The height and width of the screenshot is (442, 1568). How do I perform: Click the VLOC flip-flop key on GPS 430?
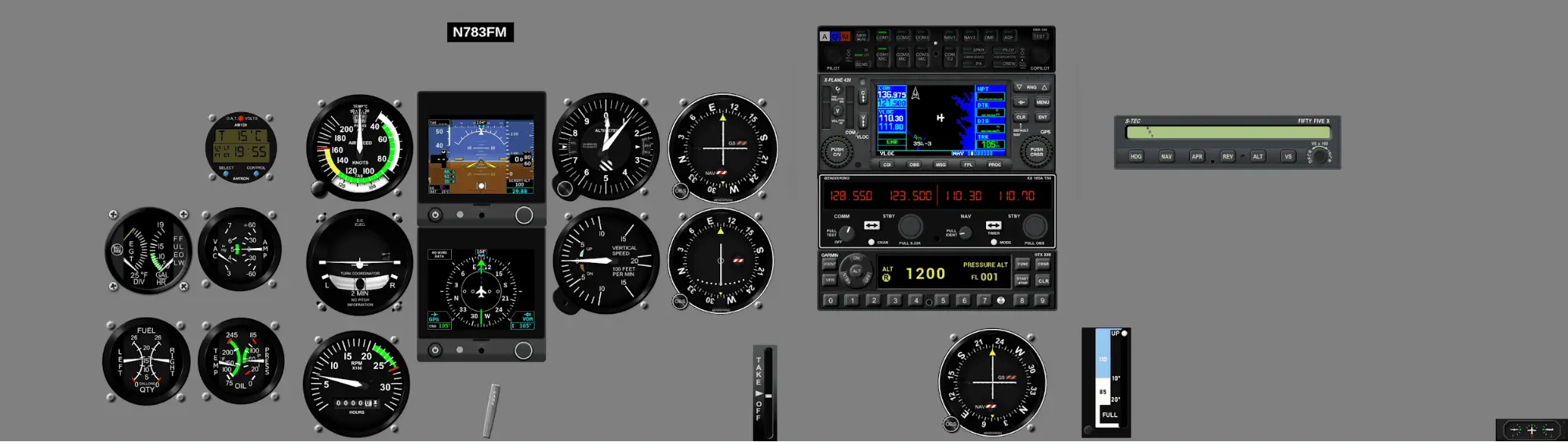tap(863, 121)
